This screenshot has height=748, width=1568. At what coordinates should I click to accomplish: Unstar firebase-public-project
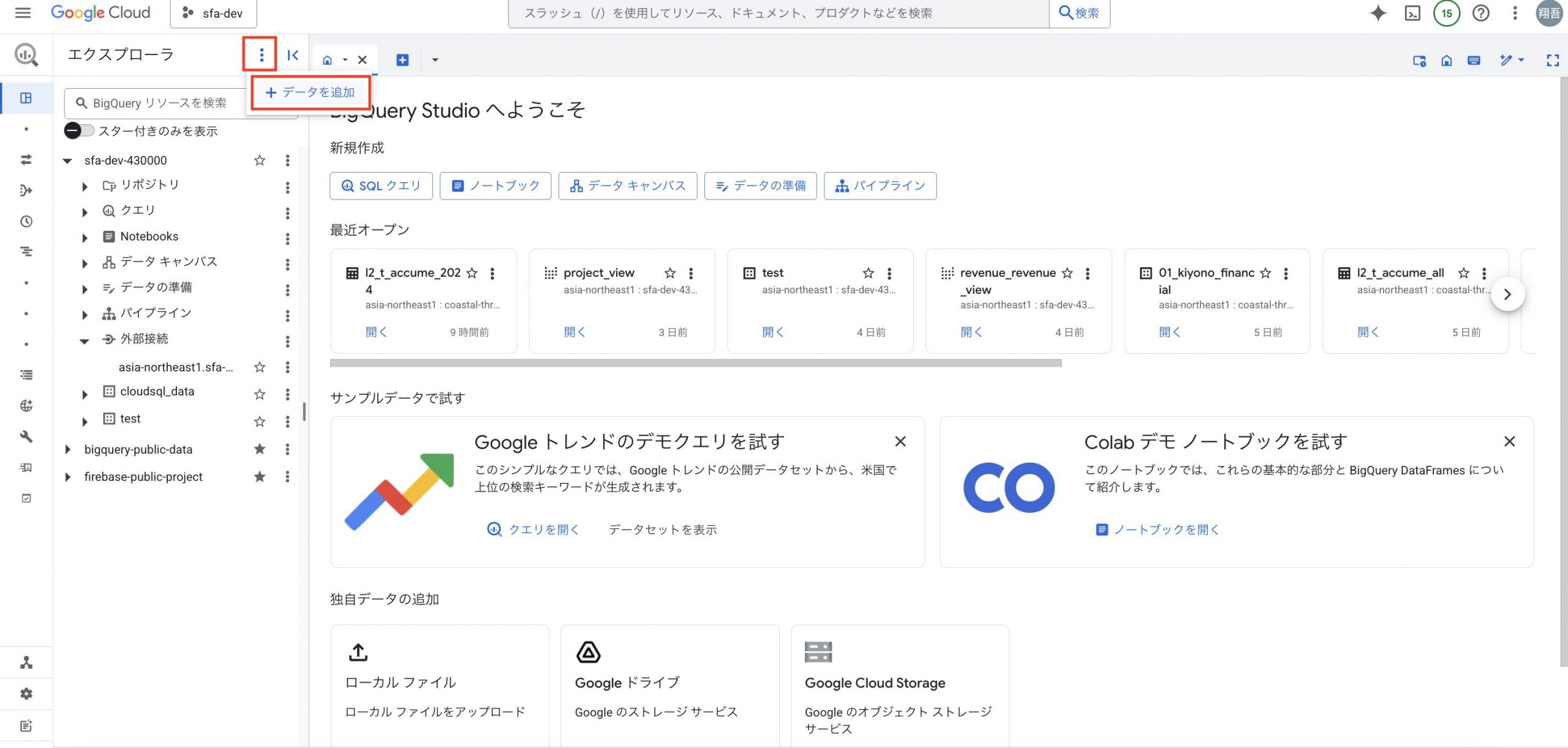(260, 476)
